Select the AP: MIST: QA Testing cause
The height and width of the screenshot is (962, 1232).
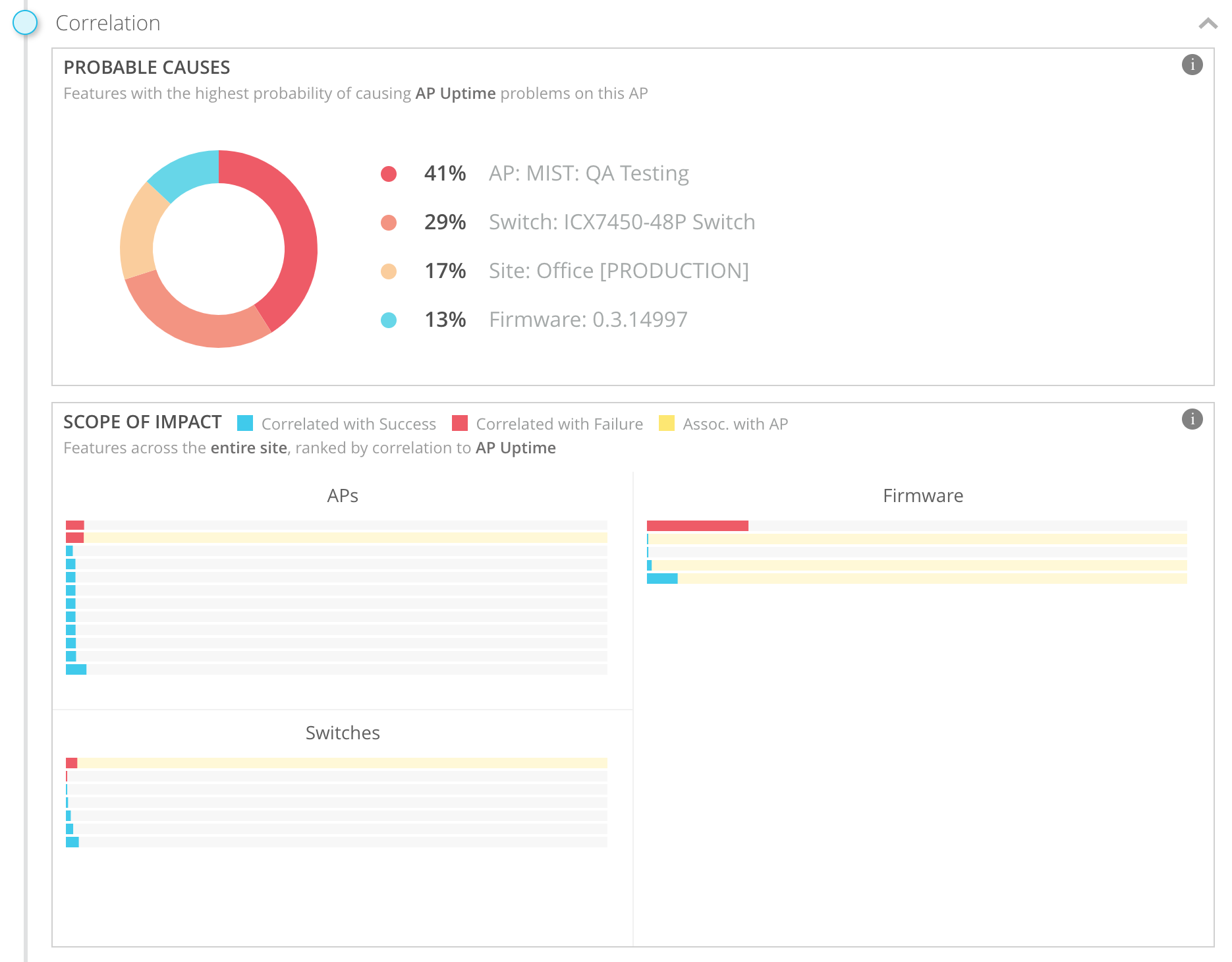[x=588, y=173]
